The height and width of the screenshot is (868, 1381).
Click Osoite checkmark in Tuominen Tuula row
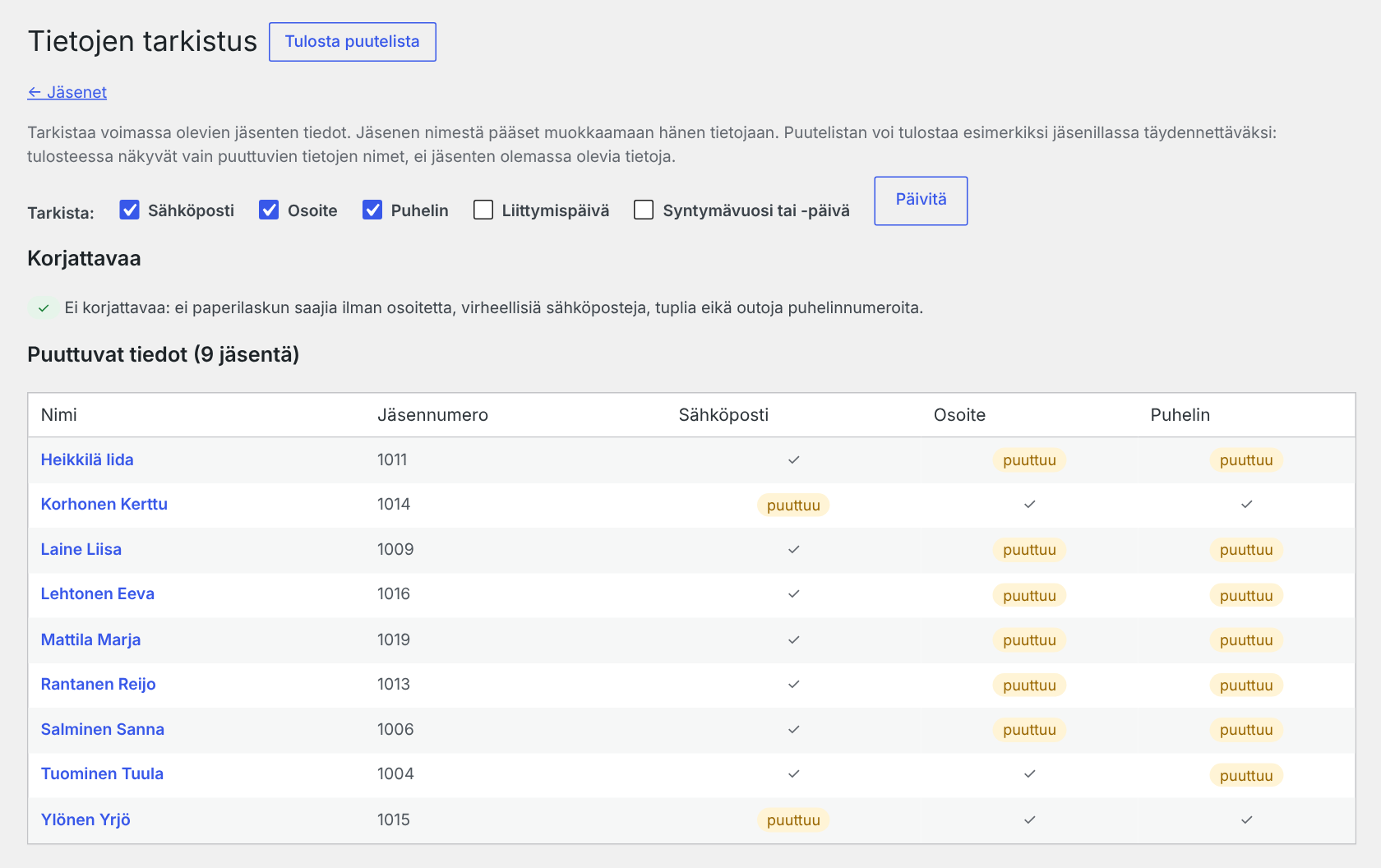point(1029,773)
